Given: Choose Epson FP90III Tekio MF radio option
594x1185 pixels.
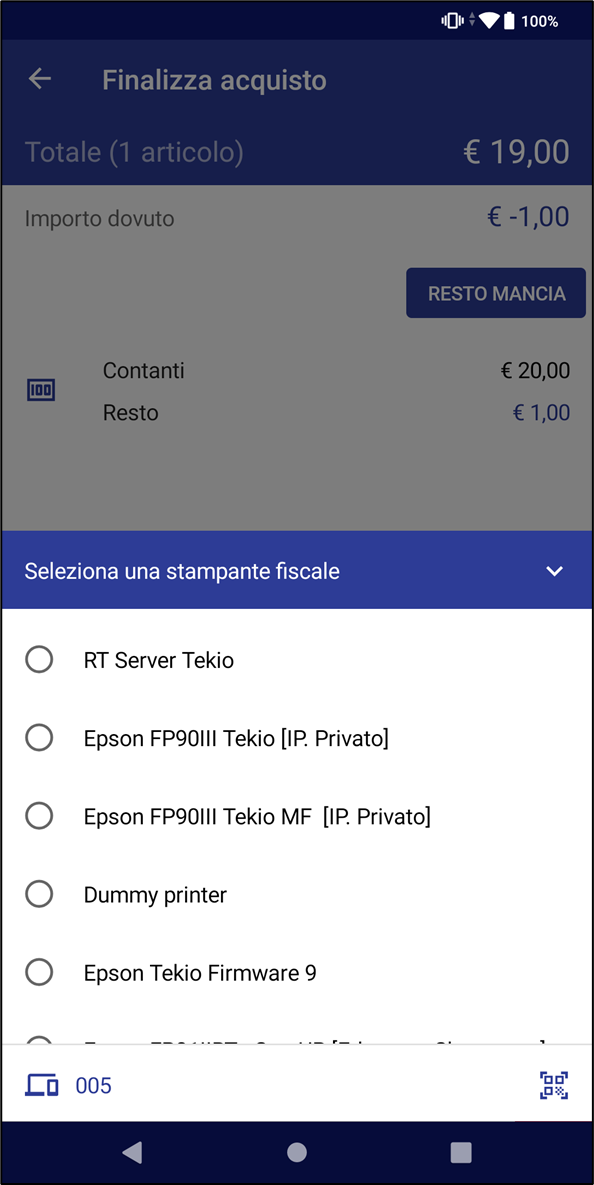Looking at the screenshot, I should [x=39, y=815].
